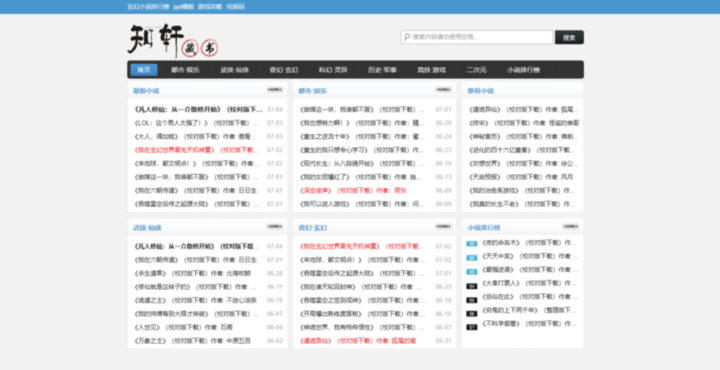Screen dimensions: 720x370
Task: Open 《重生之逆流十年》 in 都市·娱乐 list
Action: tap(362, 137)
